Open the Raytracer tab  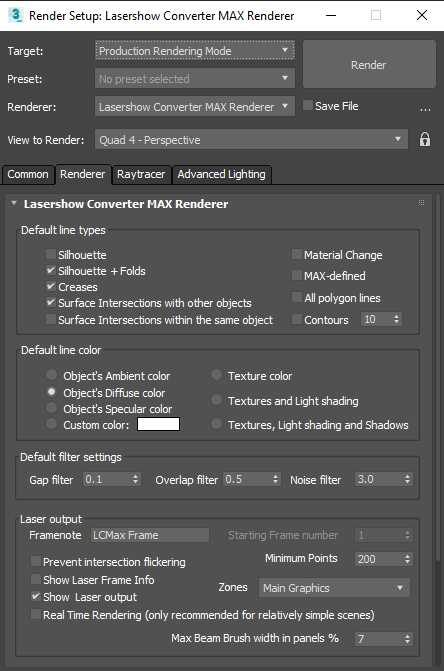(141, 175)
